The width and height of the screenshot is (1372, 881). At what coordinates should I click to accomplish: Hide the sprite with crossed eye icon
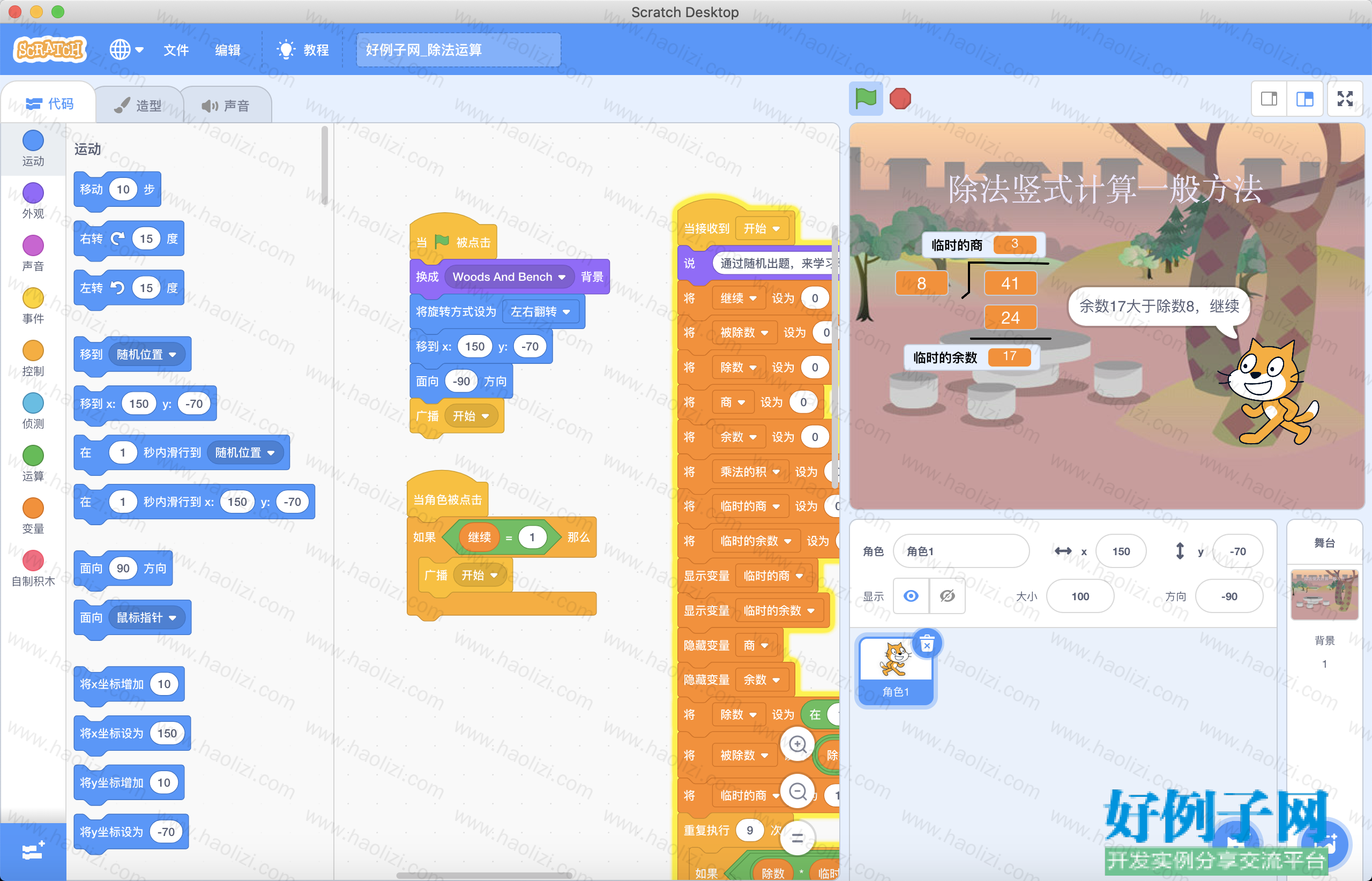(x=947, y=596)
